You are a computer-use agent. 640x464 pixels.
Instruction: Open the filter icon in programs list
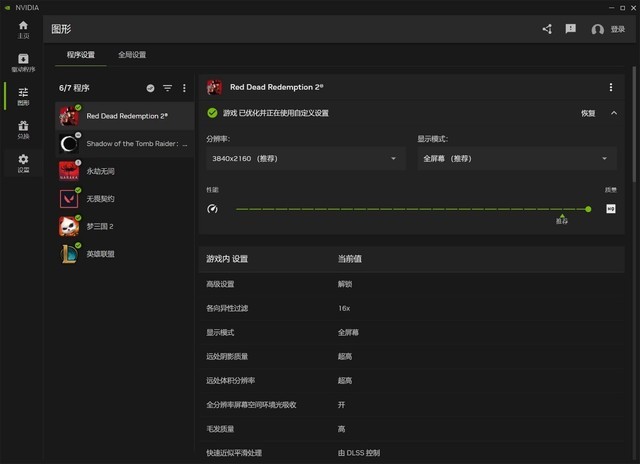(x=167, y=88)
